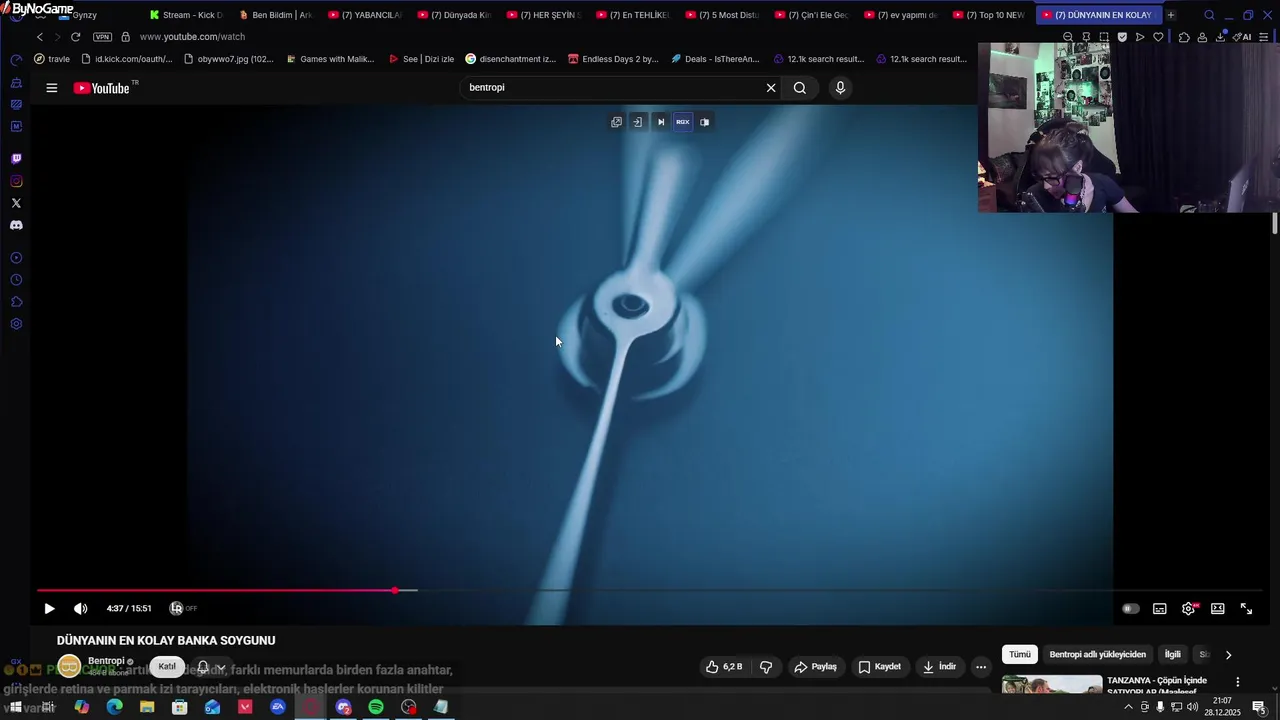Go back with browser back arrow

pyautogui.click(x=40, y=37)
